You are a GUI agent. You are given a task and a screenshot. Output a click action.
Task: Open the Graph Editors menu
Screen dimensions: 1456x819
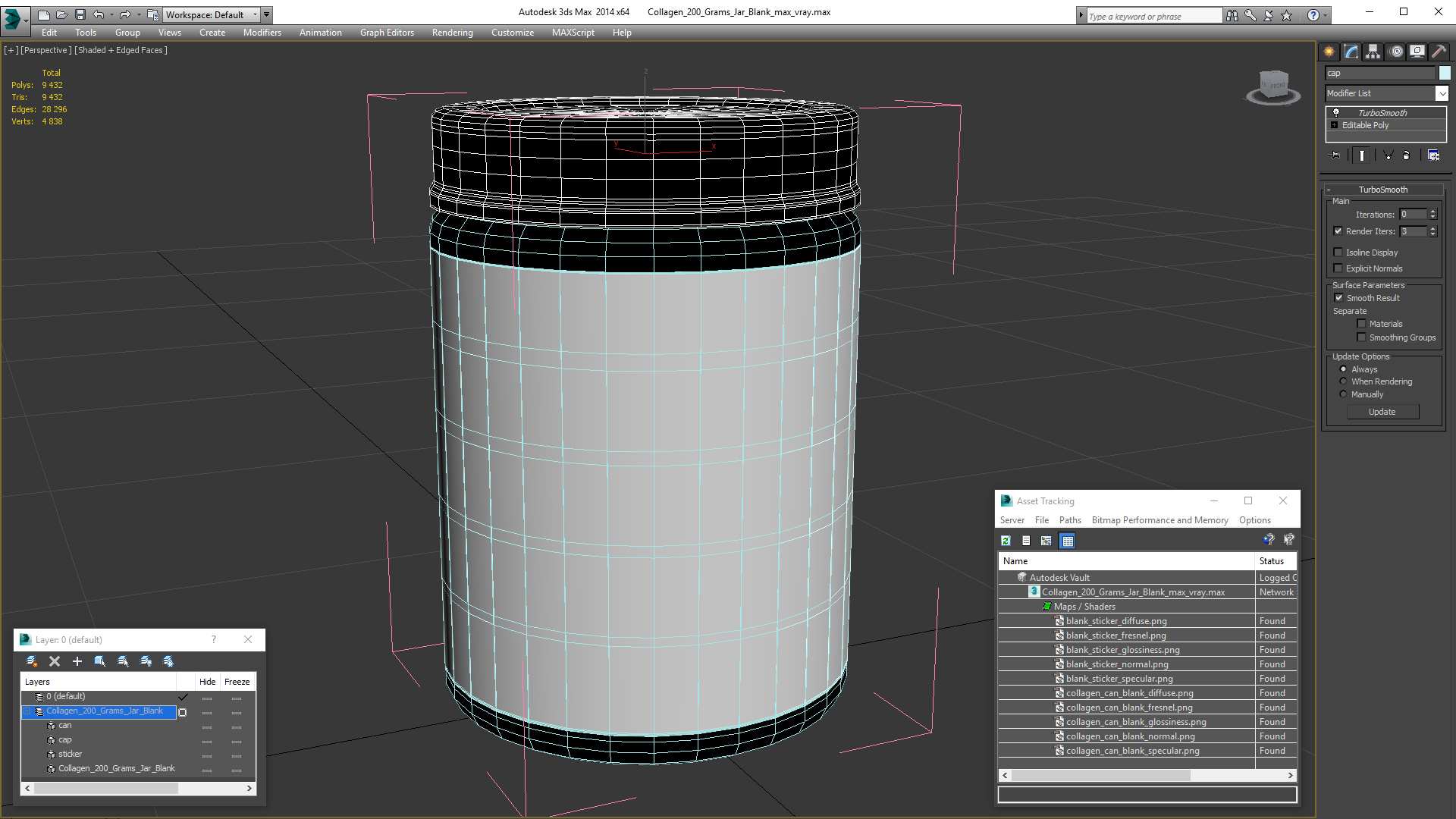tap(387, 33)
